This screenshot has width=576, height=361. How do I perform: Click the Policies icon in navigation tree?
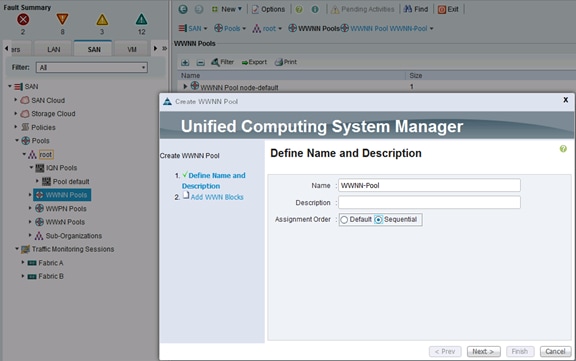click(x=25, y=127)
